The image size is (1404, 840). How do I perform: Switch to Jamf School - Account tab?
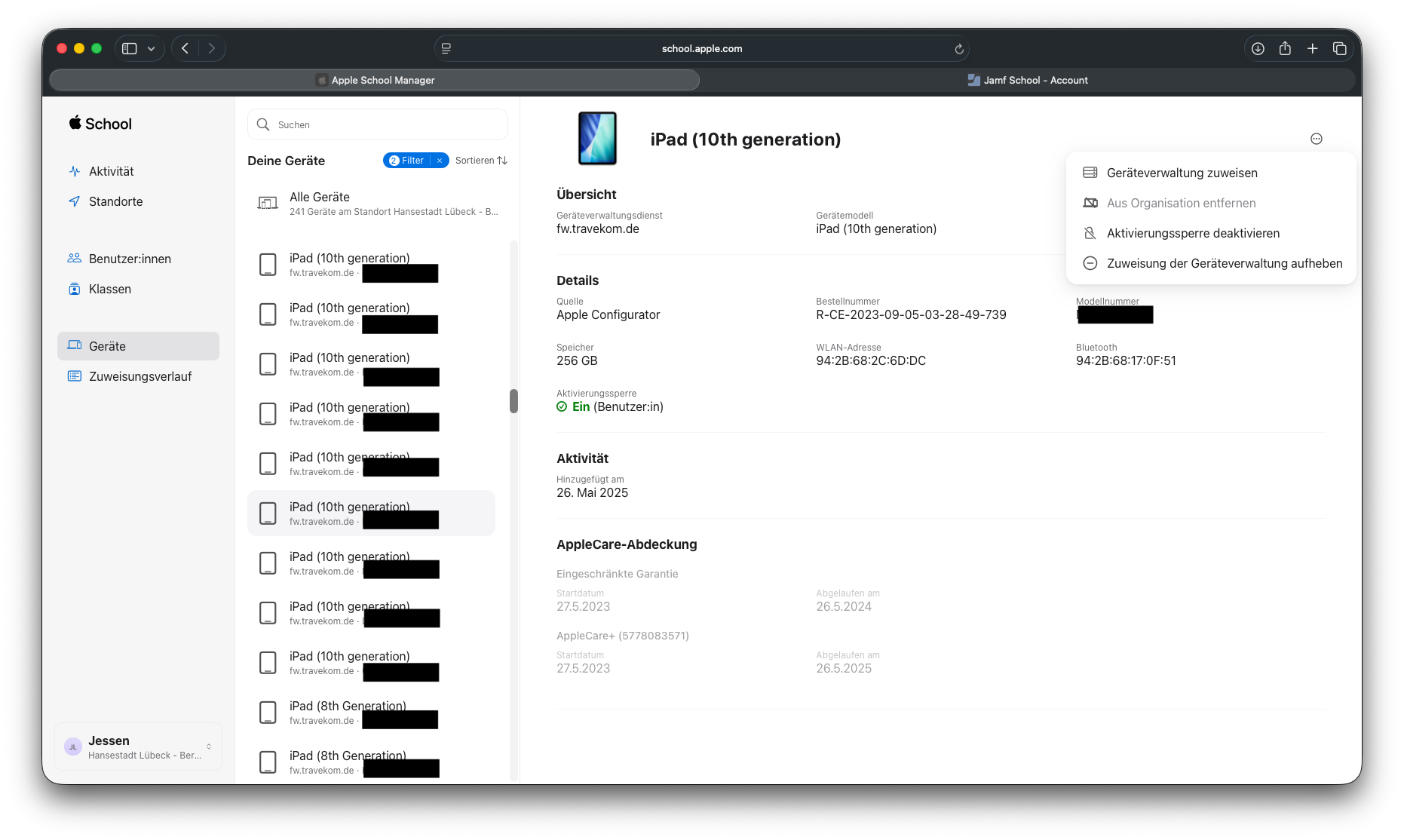1027,80
